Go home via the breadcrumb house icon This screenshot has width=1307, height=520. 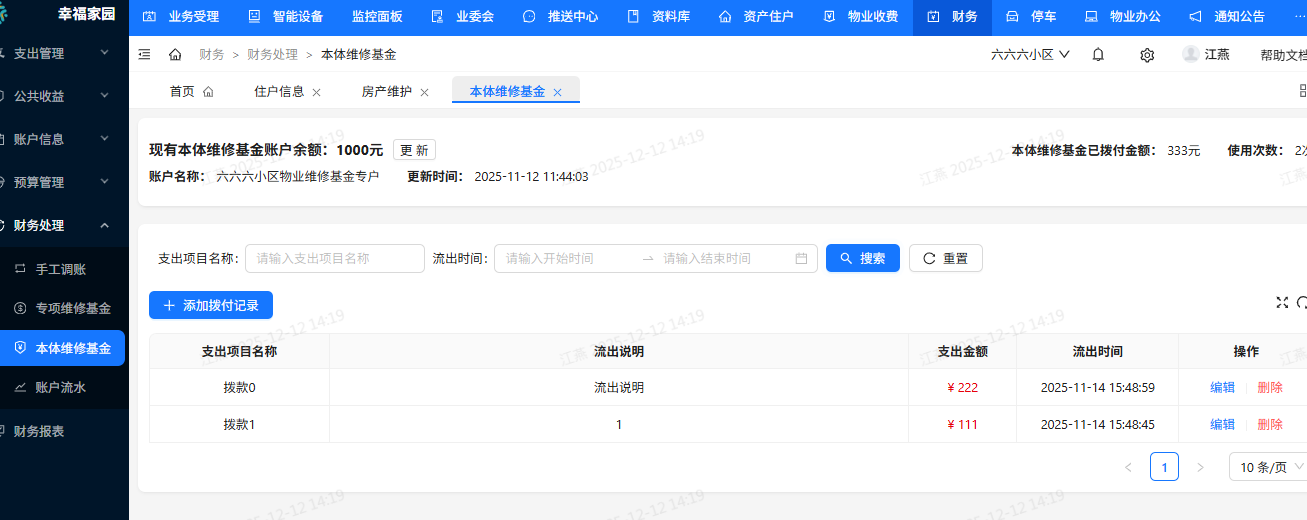[175, 54]
